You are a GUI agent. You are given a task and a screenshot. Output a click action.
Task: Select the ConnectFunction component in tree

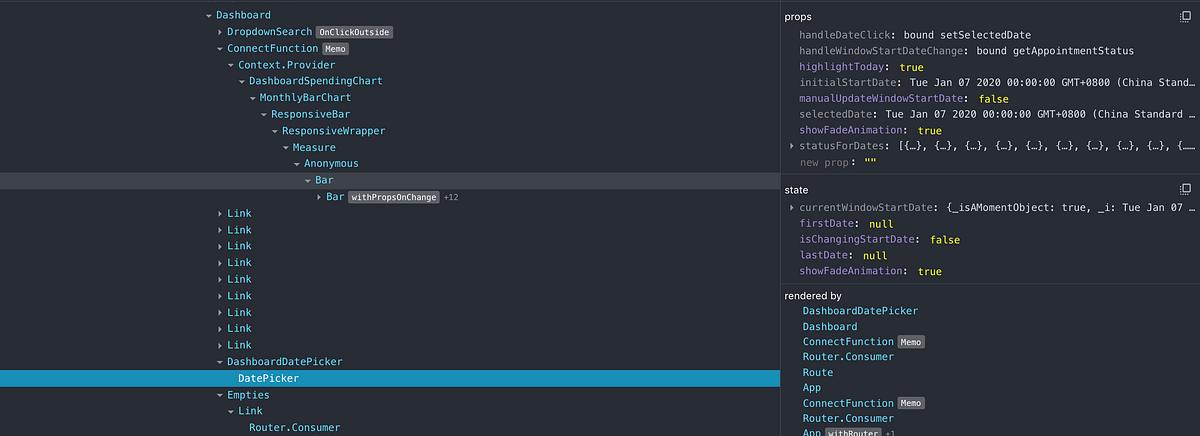pyautogui.click(x=272, y=48)
